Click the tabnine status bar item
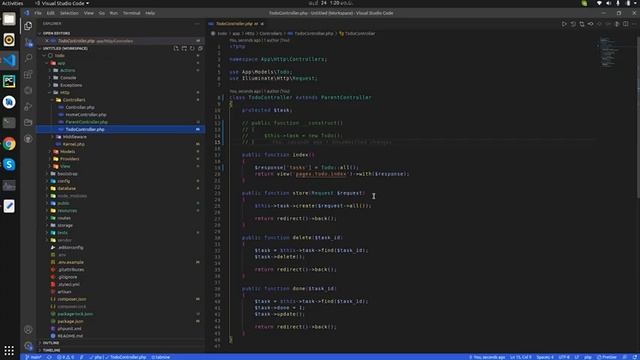 point(161,357)
